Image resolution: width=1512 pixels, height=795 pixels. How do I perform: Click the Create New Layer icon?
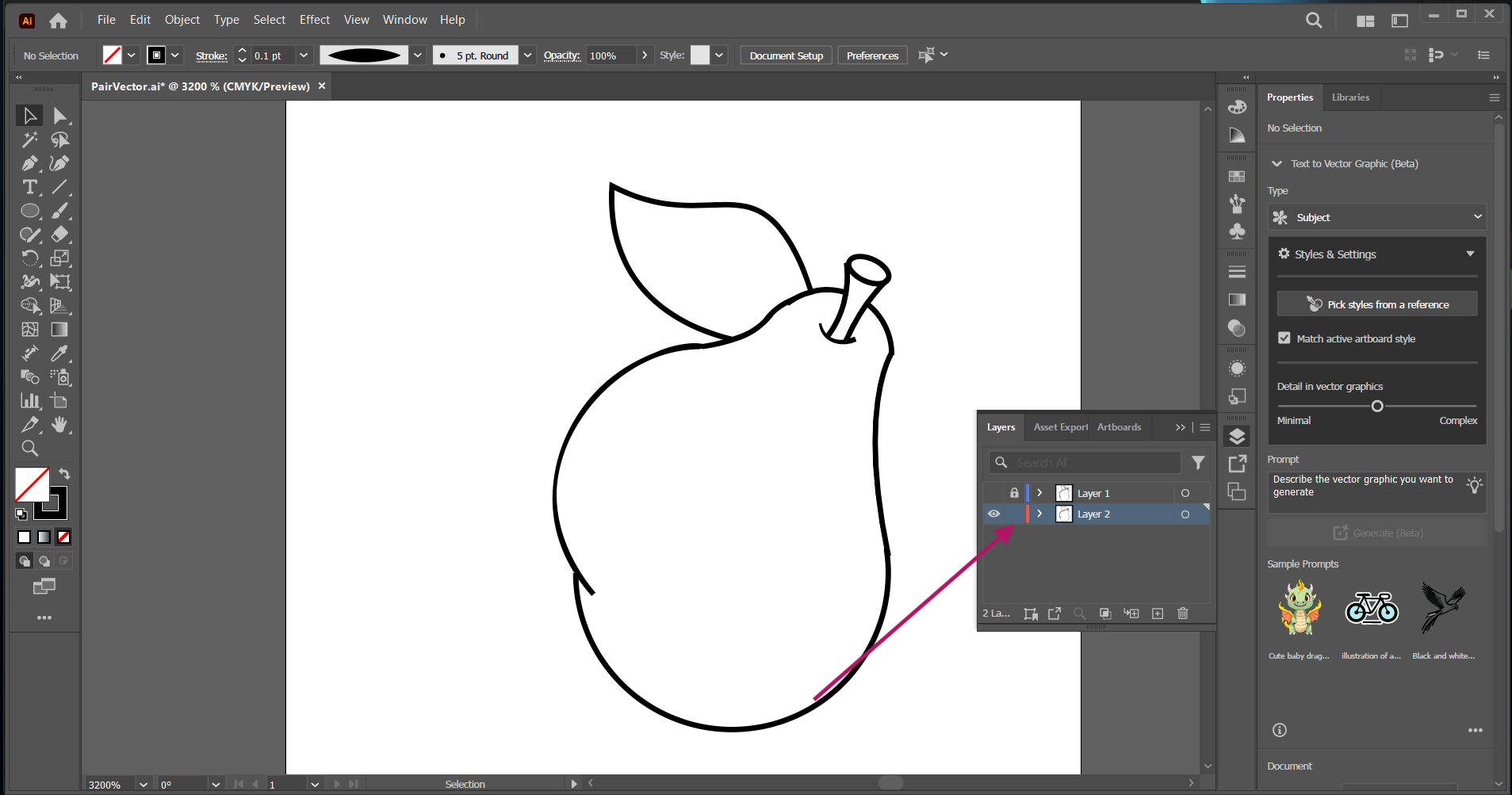pyautogui.click(x=1158, y=613)
